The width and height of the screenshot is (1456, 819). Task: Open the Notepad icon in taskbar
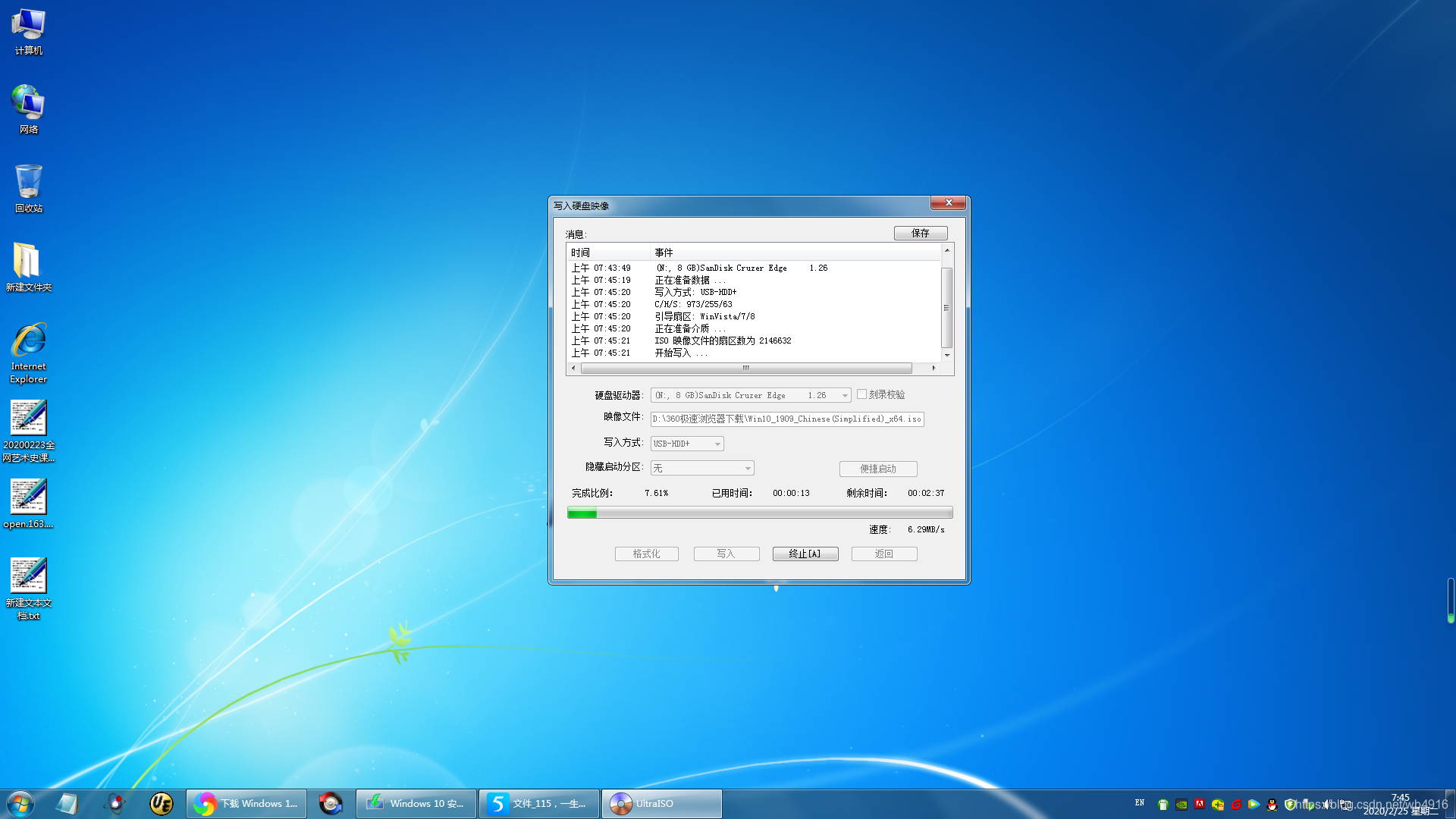click(67, 804)
